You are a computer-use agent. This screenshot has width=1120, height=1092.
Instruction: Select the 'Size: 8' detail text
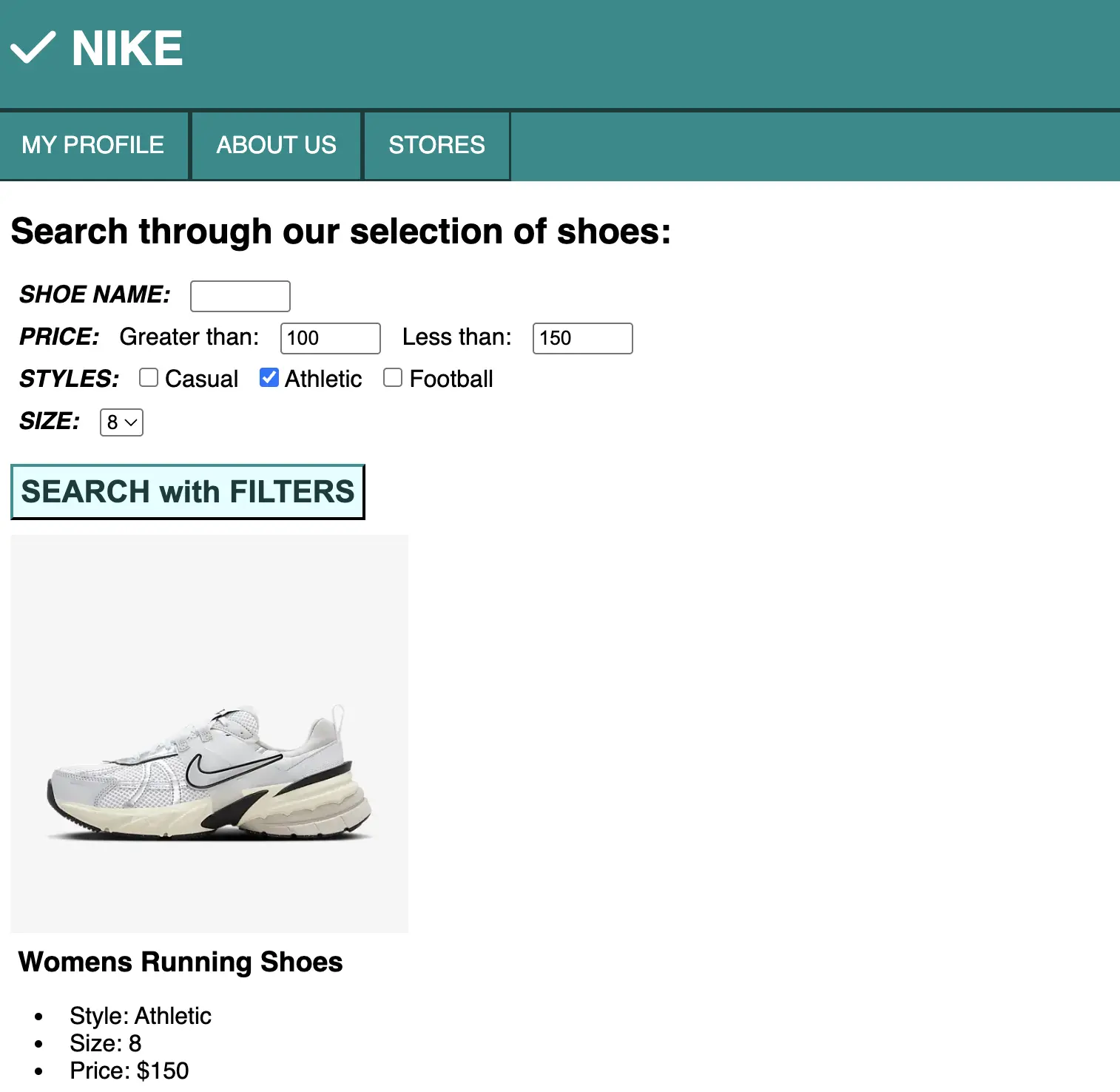(106, 1043)
